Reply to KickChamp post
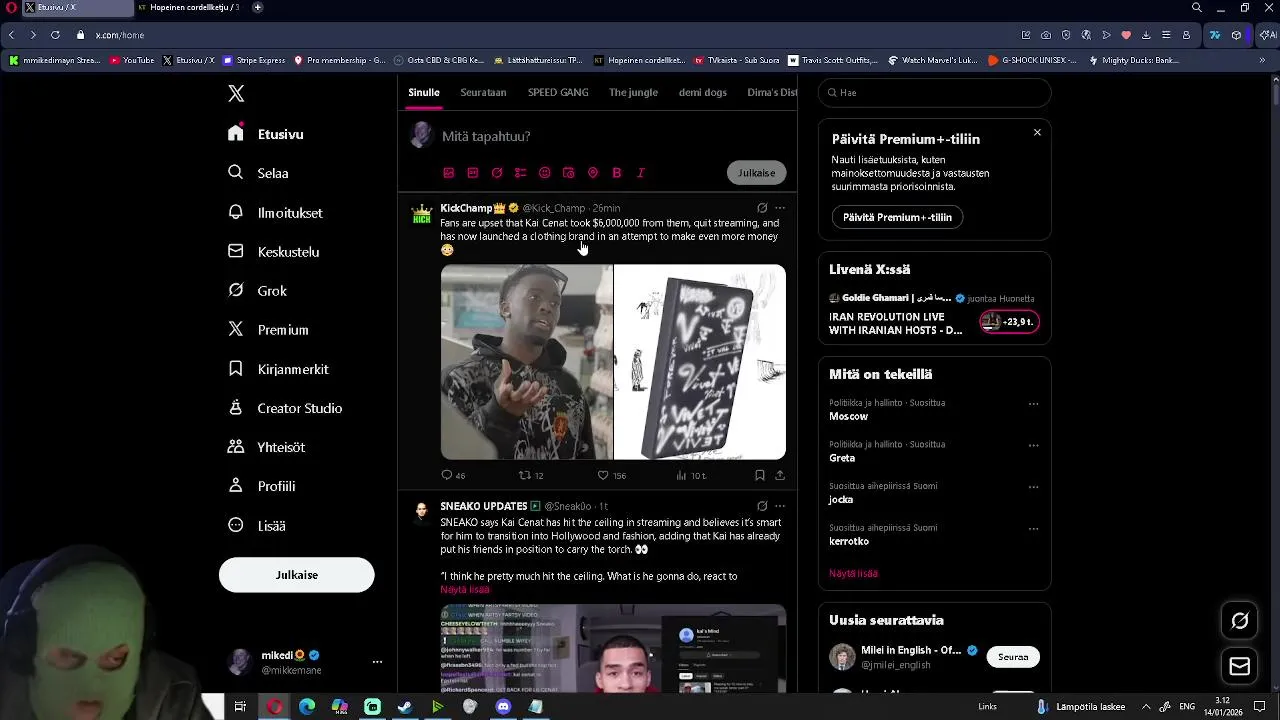 pyautogui.click(x=453, y=475)
